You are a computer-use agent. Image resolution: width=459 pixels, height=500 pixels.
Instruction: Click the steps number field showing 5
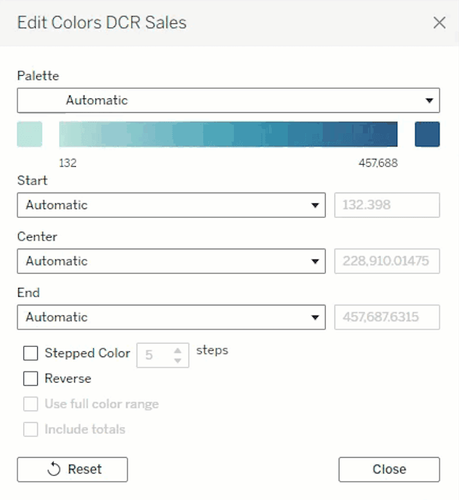click(x=155, y=355)
